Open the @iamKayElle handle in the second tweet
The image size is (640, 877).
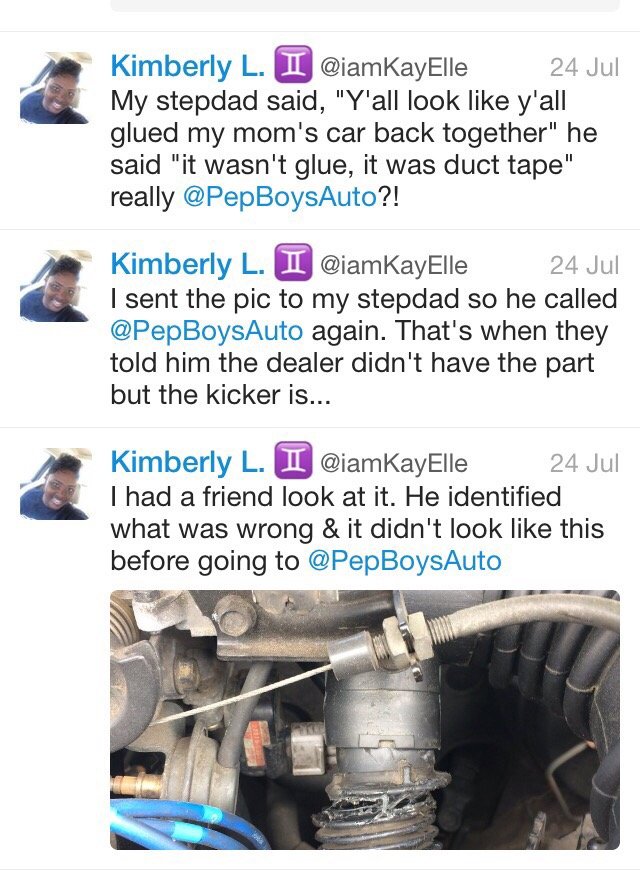coord(393,266)
